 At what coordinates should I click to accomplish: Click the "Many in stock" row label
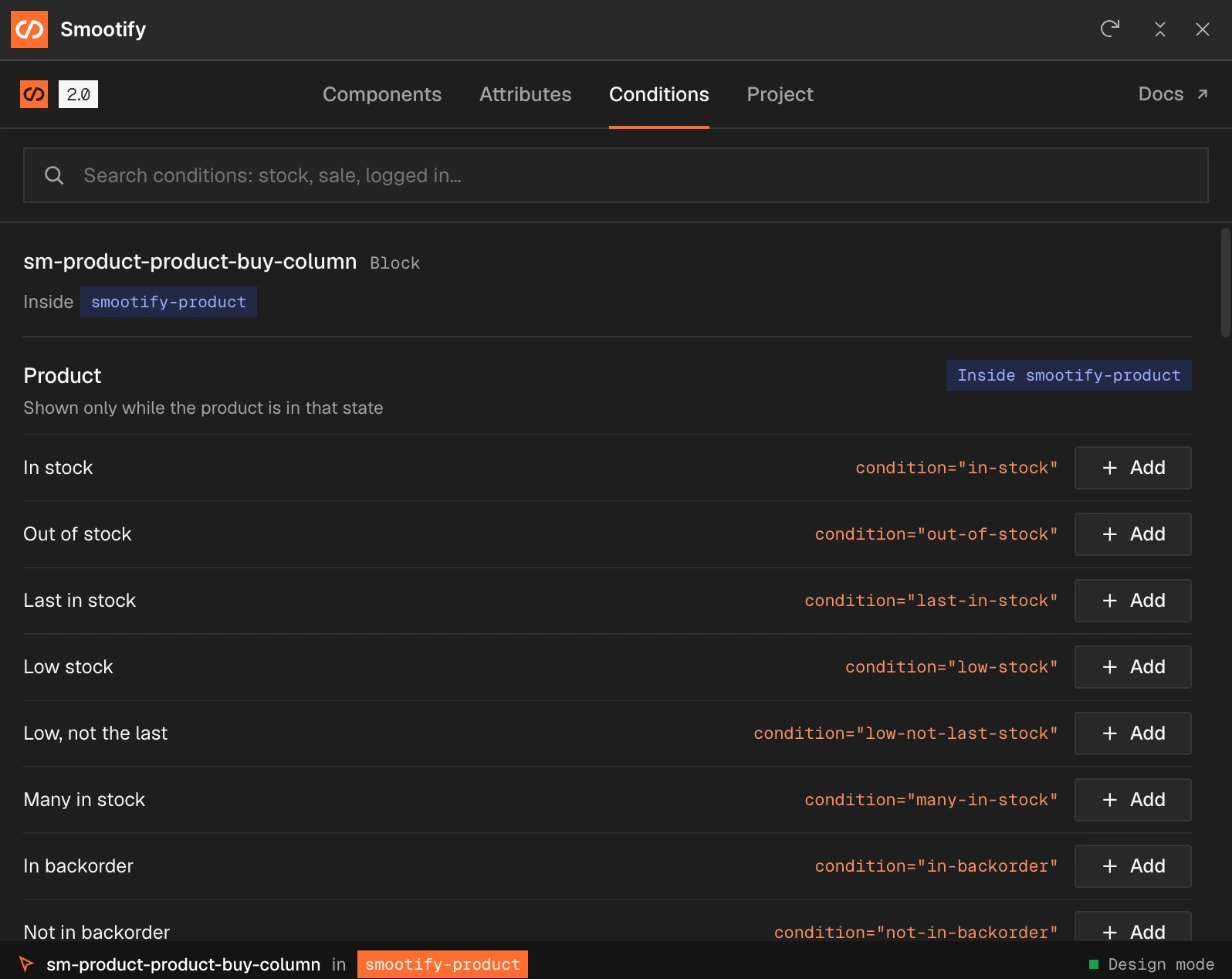pos(84,799)
